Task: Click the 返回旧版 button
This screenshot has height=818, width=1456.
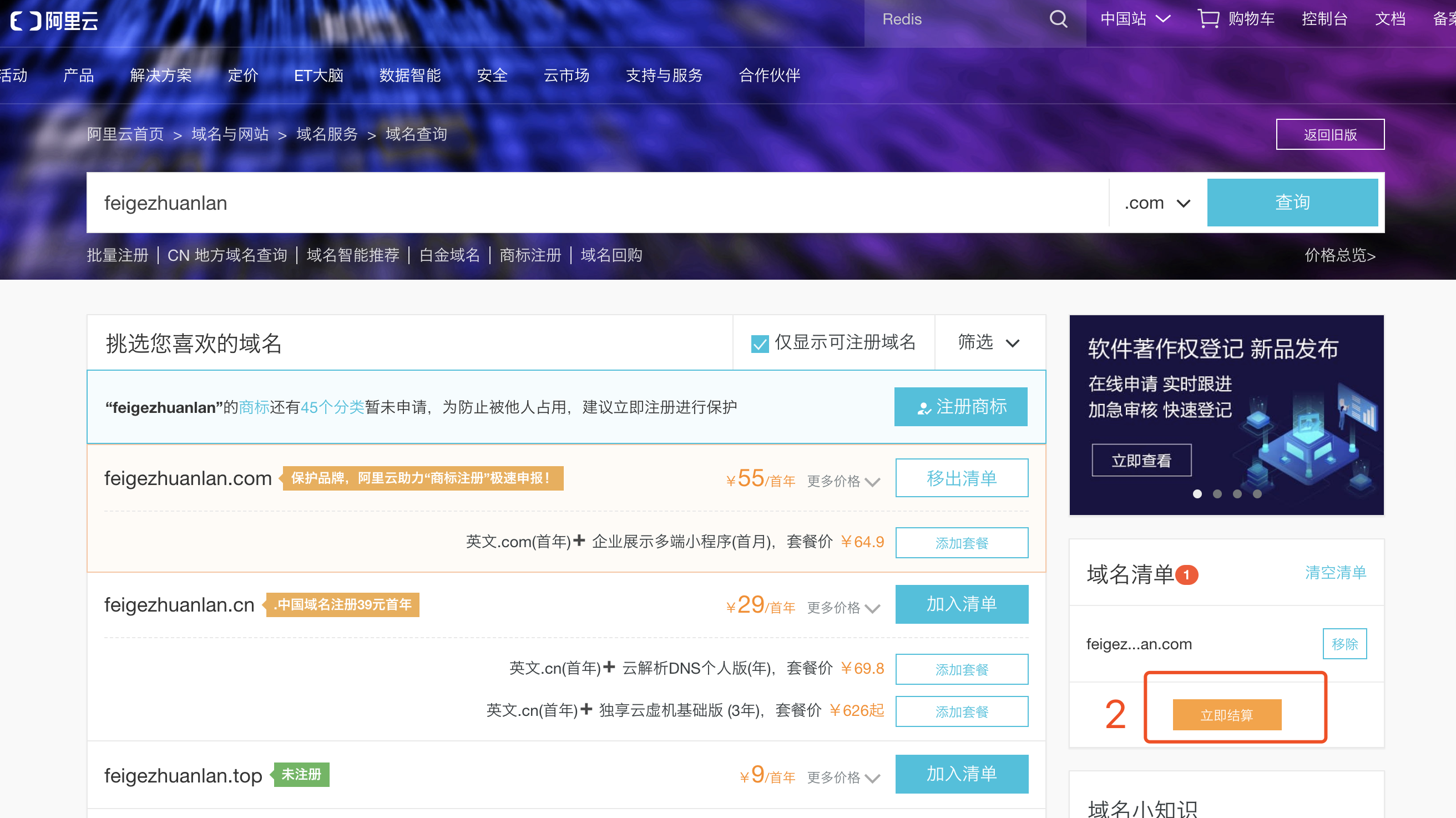Action: 1330,134
